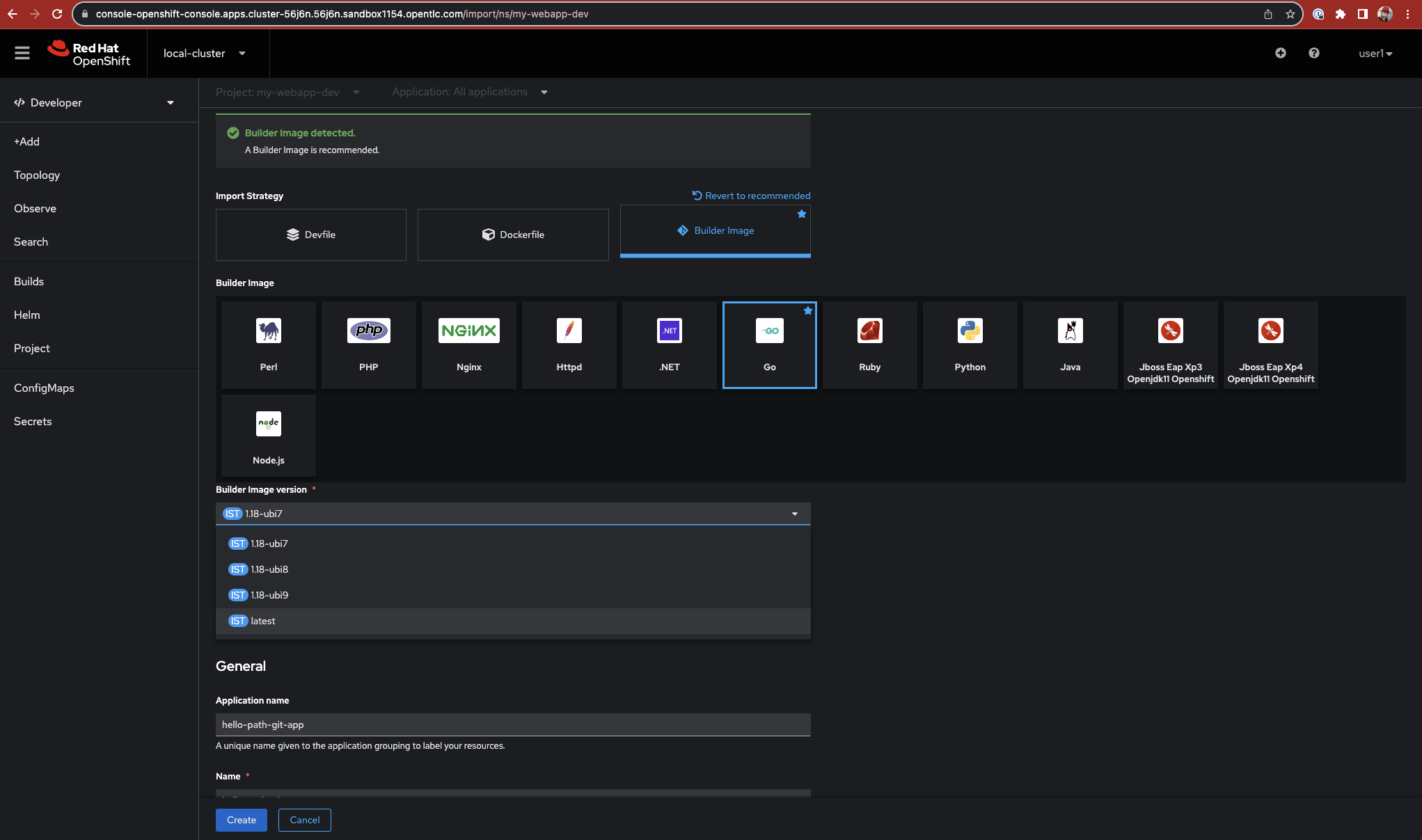Choose the PHP builder image tile

(368, 344)
